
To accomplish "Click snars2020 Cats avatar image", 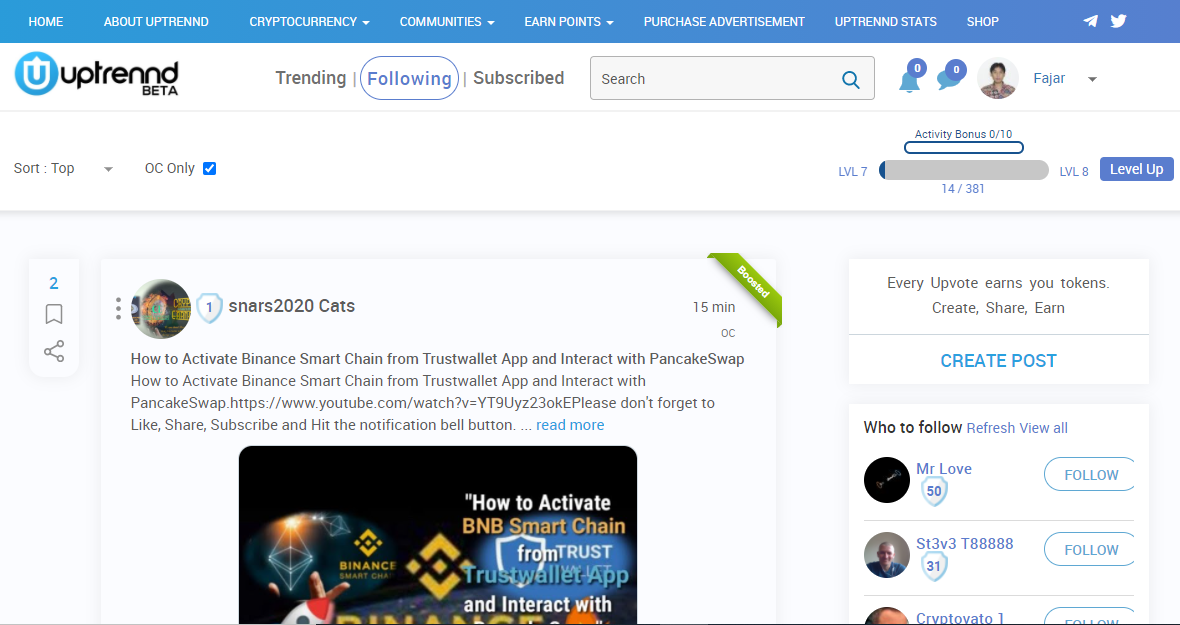I will click(x=161, y=309).
